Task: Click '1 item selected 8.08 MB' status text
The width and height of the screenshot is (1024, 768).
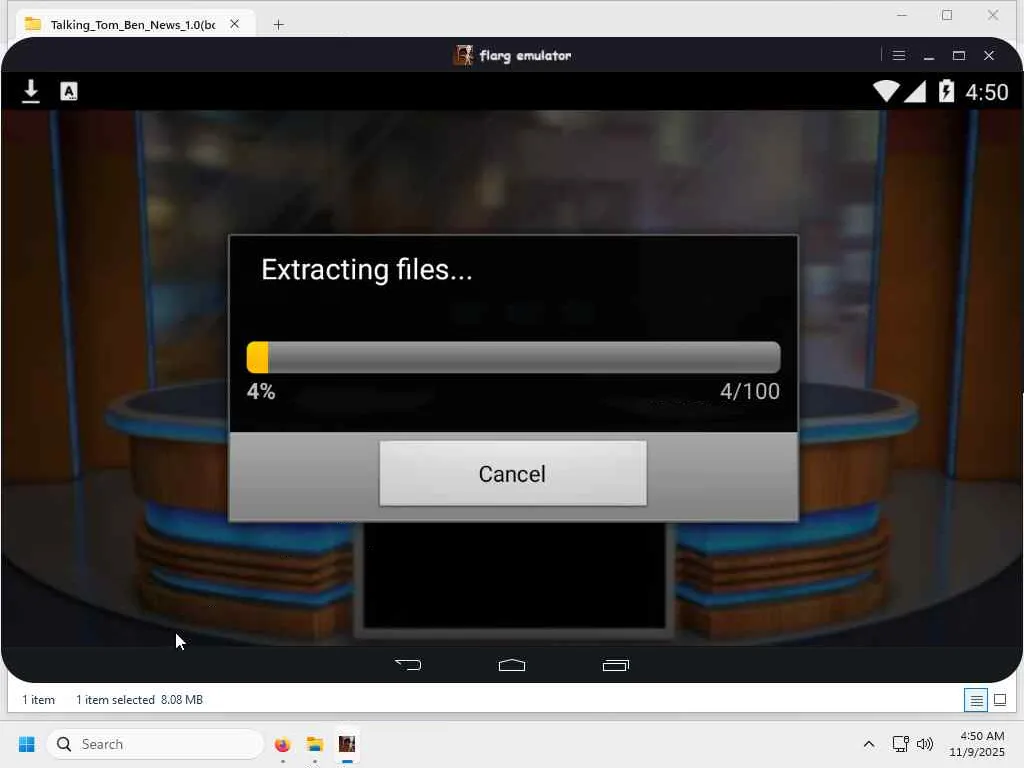Action: [139, 699]
